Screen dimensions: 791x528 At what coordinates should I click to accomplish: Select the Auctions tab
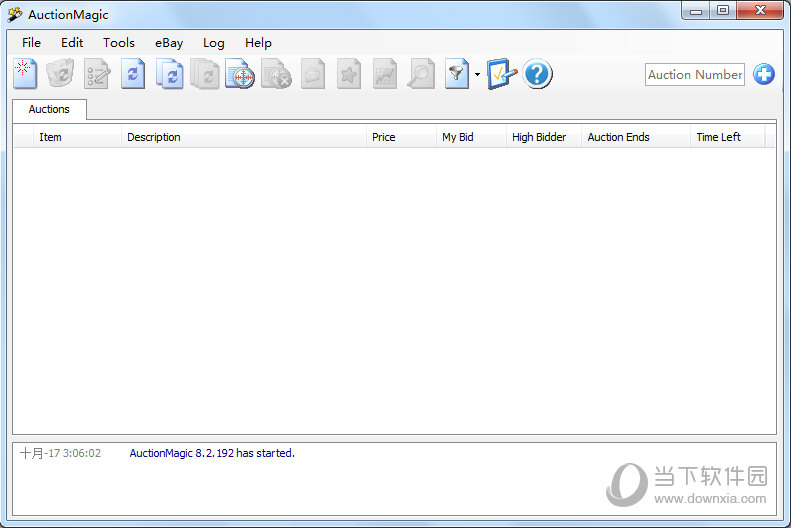pos(49,109)
